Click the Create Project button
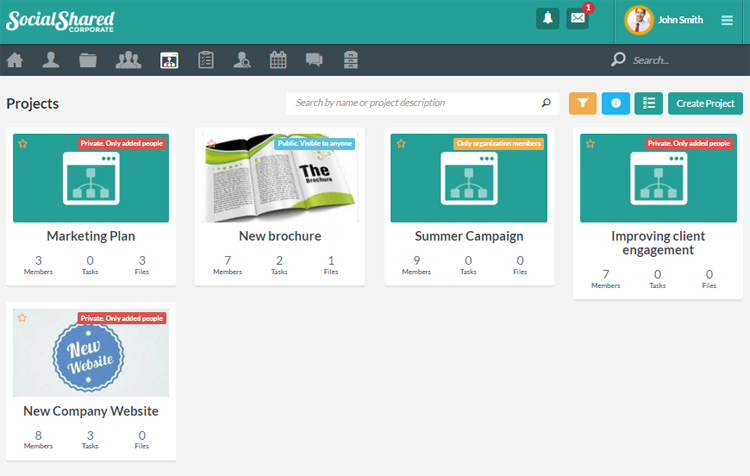This screenshot has height=476, width=750. point(705,103)
